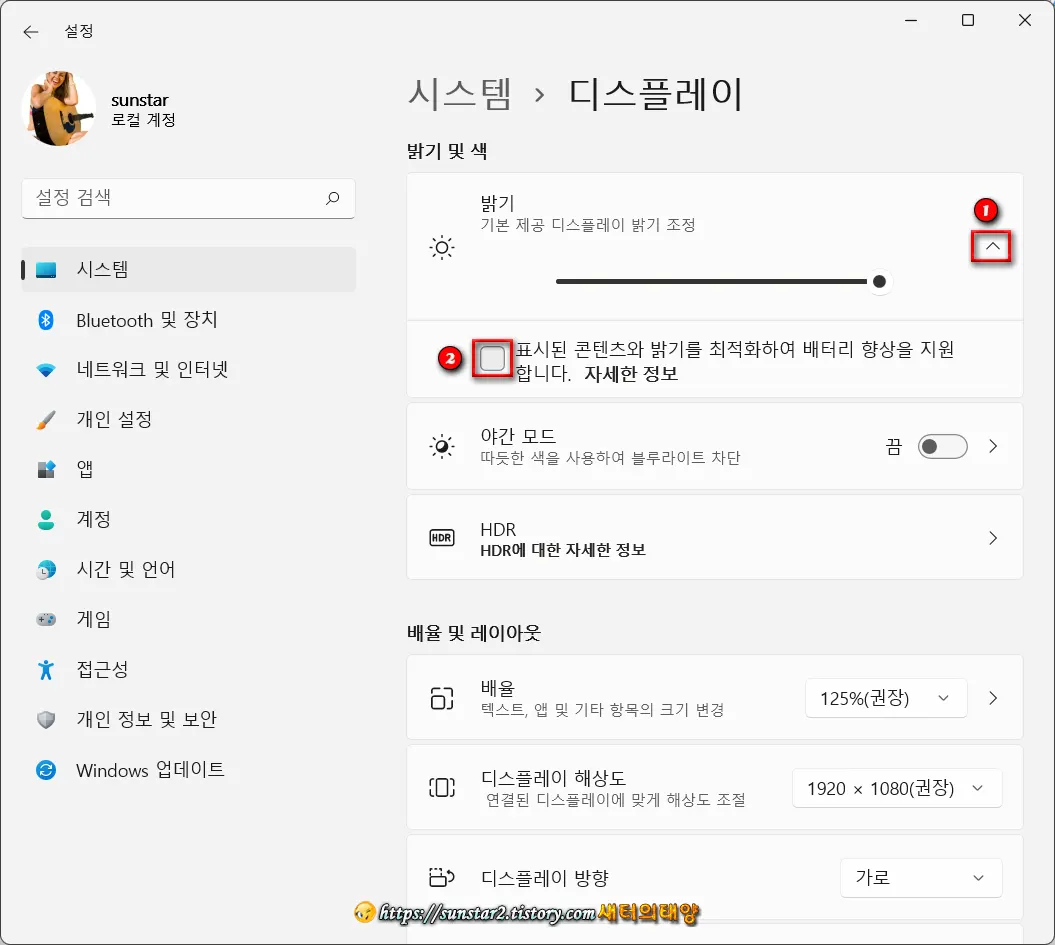Open the 배율 dropdown showing 125%(권장)
The image size is (1055, 945).
885,698
